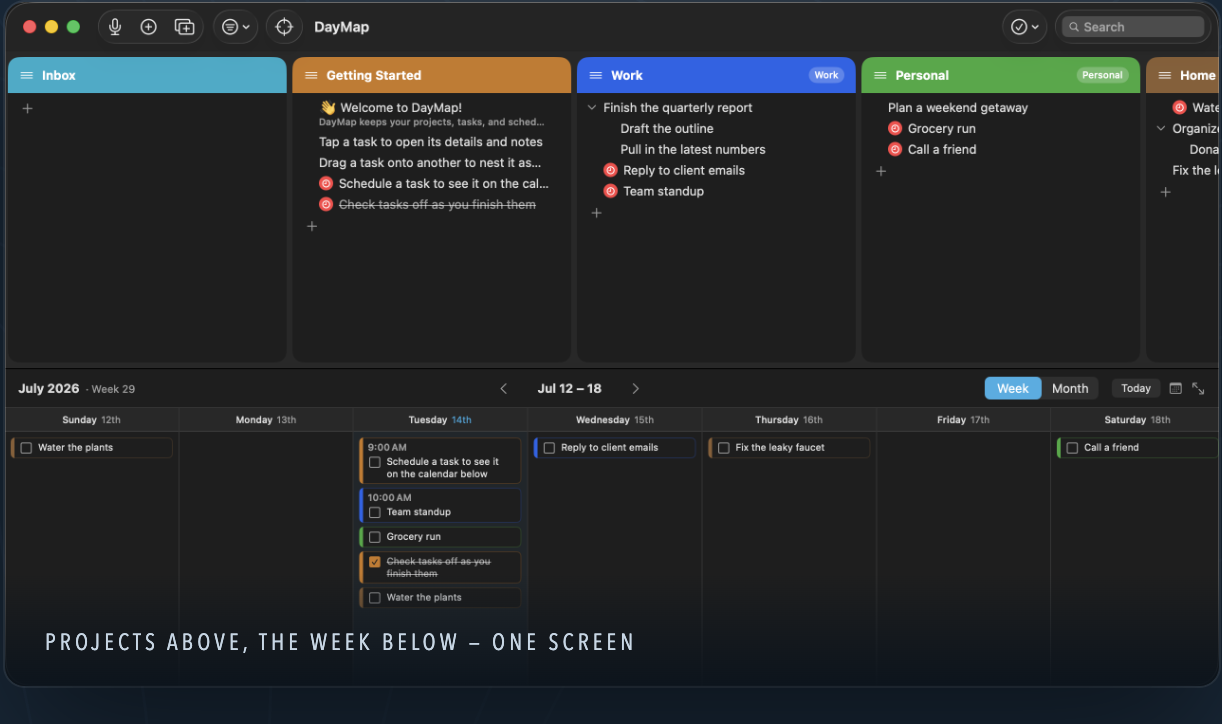Check off Water the plants on Sunday
The image size is (1222, 724).
(x=26, y=448)
